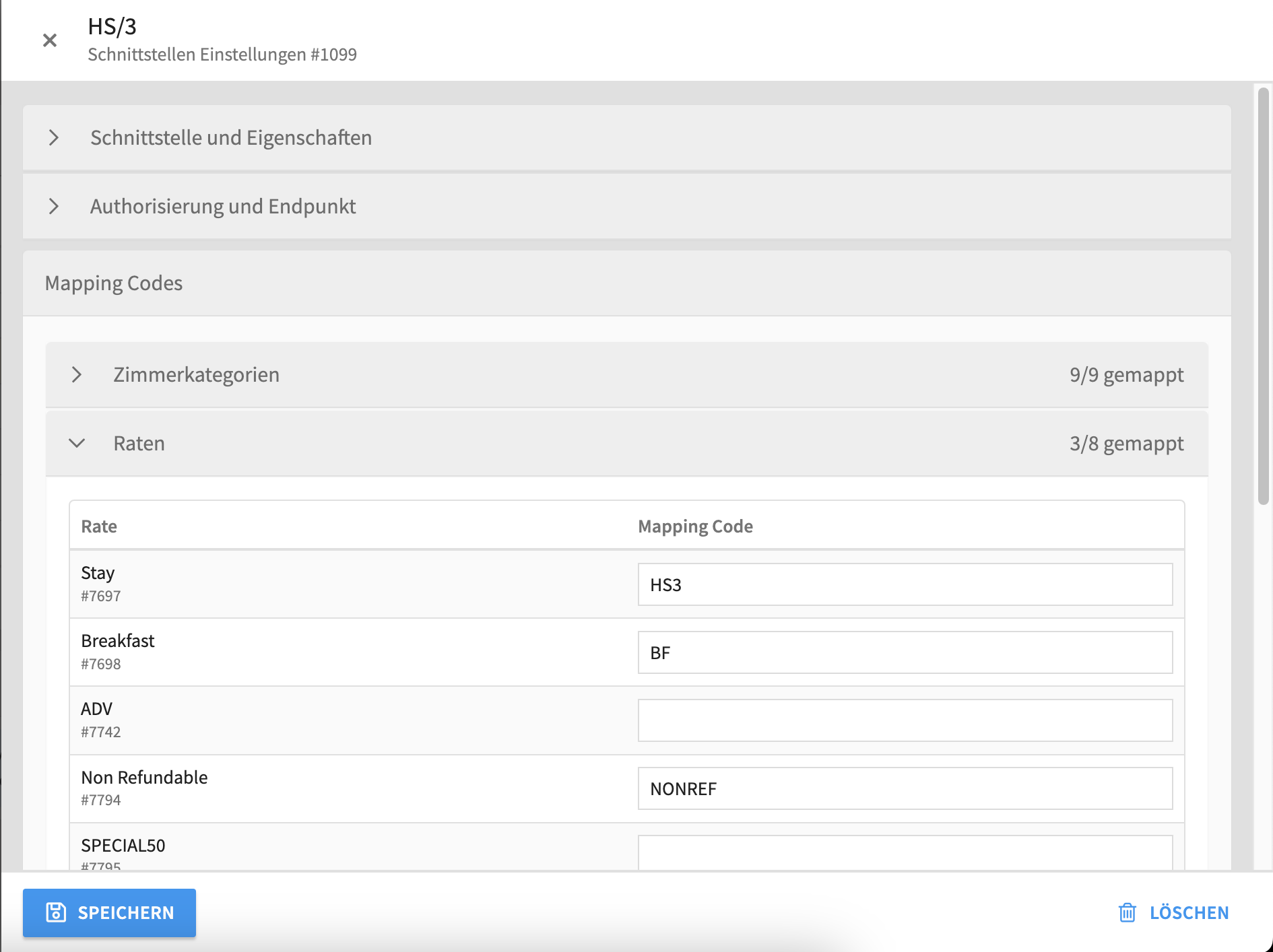Click the trash icon beside Löschen
Screen dimensions: 1273x952
click(x=1127, y=913)
